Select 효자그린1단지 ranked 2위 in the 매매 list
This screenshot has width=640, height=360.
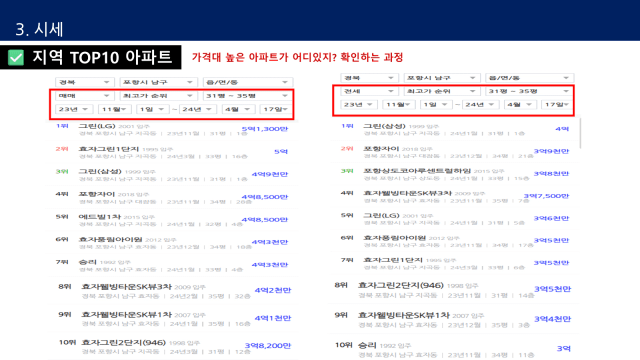coord(109,149)
